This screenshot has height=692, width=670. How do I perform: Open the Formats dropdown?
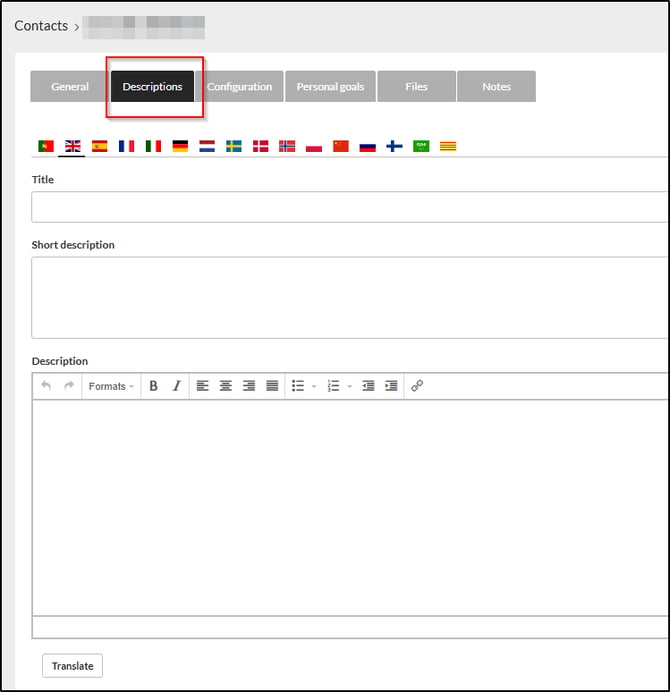110,386
